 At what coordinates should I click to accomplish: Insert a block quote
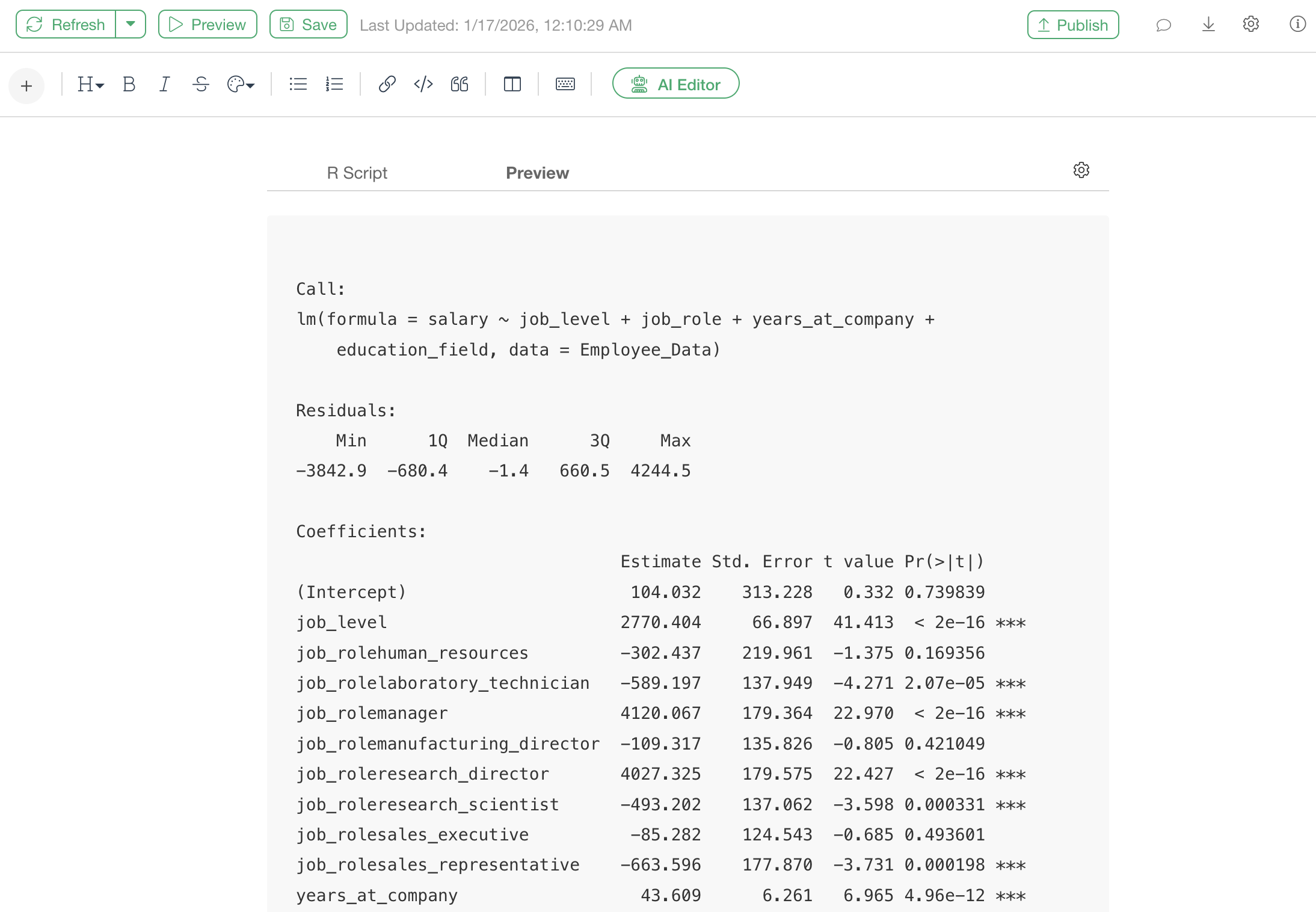click(x=460, y=84)
